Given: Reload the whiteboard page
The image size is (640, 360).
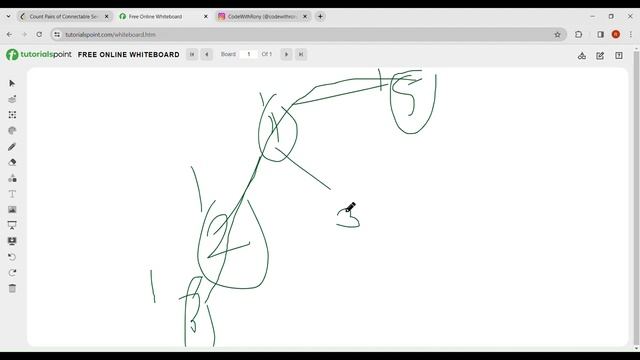Looking at the screenshot, I should click(x=39, y=35).
